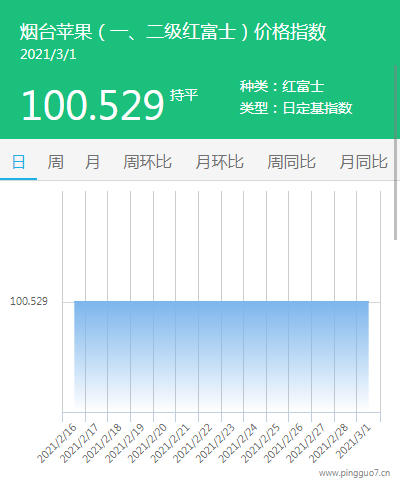Click the 种类：红富士 label
Viewport: 400px width, 485px height.
coord(282,87)
